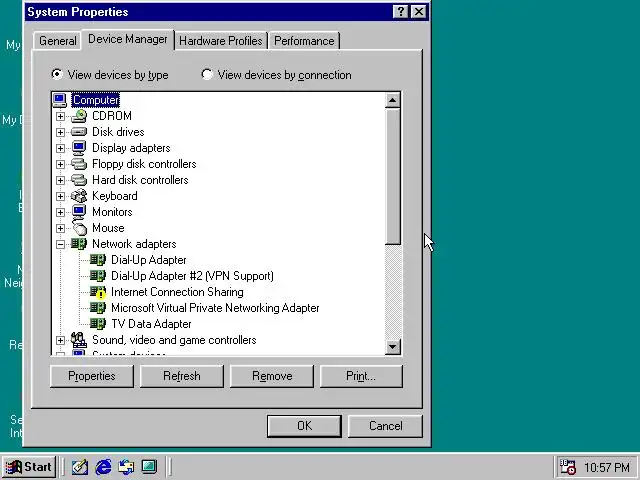Open the Start menu

tap(29, 467)
